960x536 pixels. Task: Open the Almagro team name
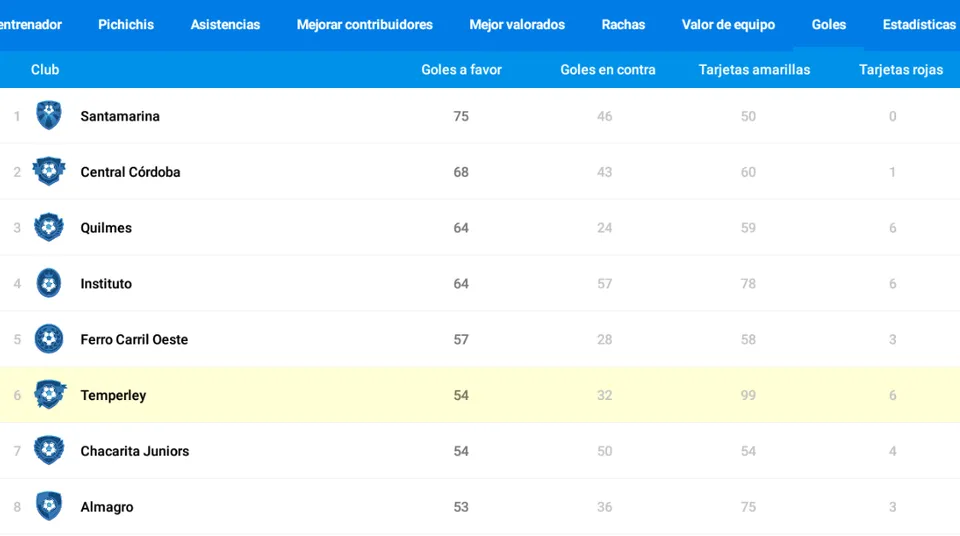coord(107,507)
